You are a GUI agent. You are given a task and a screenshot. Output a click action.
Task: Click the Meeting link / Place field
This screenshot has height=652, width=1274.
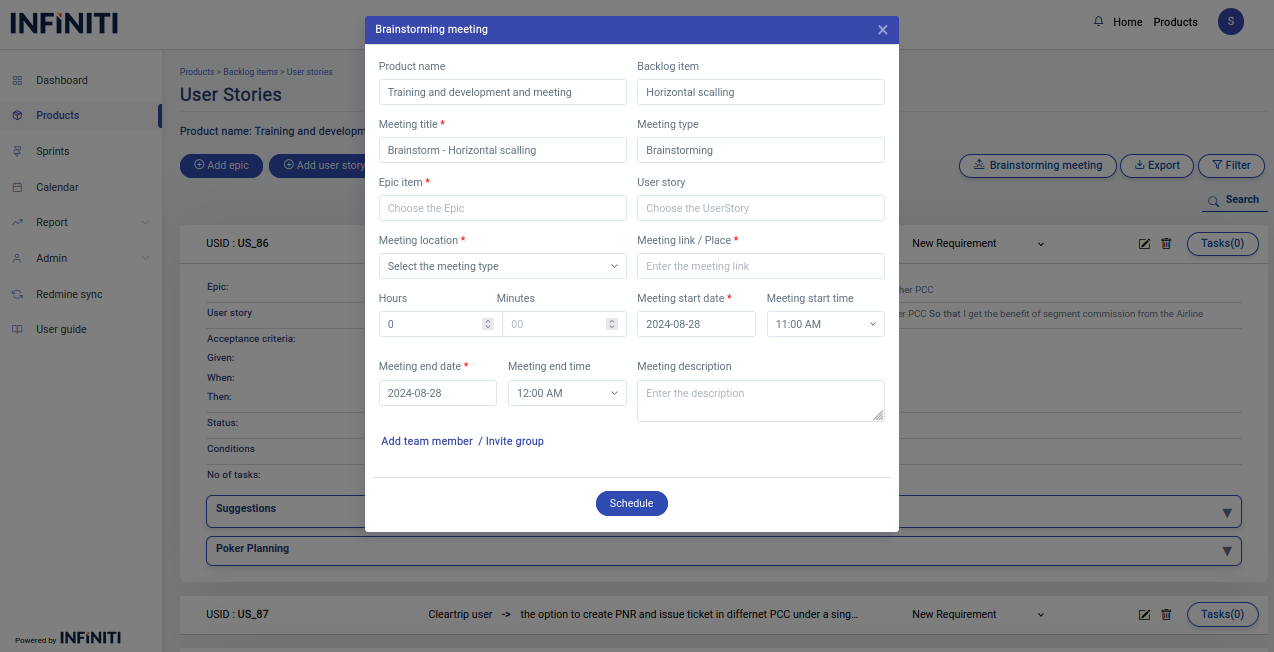click(760, 266)
